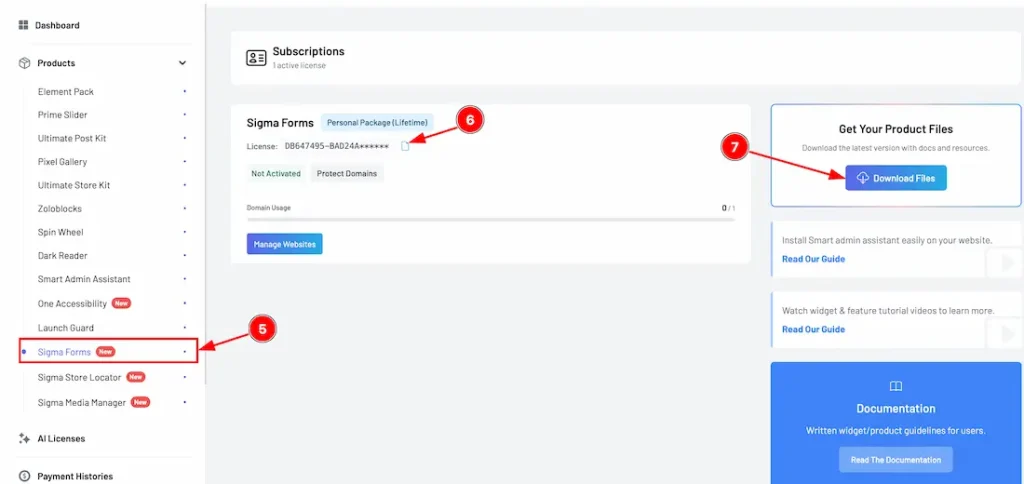The image size is (1024, 484).
Task: Click the Documentation book icon
Action: click(x=896, y=387)
